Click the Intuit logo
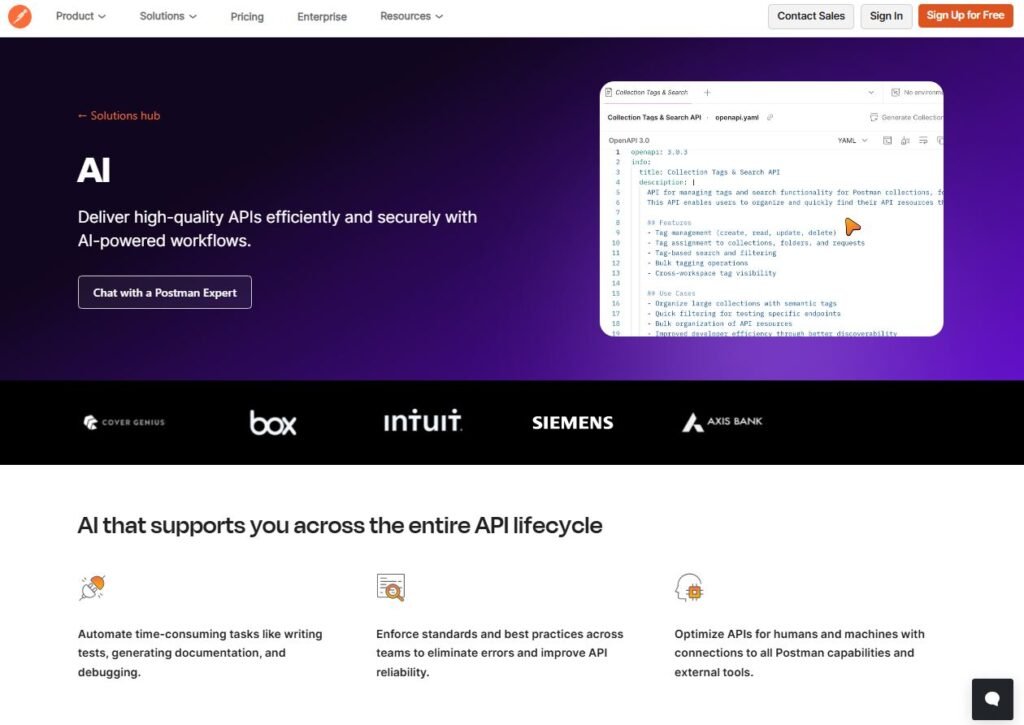The image size is (1024, 725). 422,421
